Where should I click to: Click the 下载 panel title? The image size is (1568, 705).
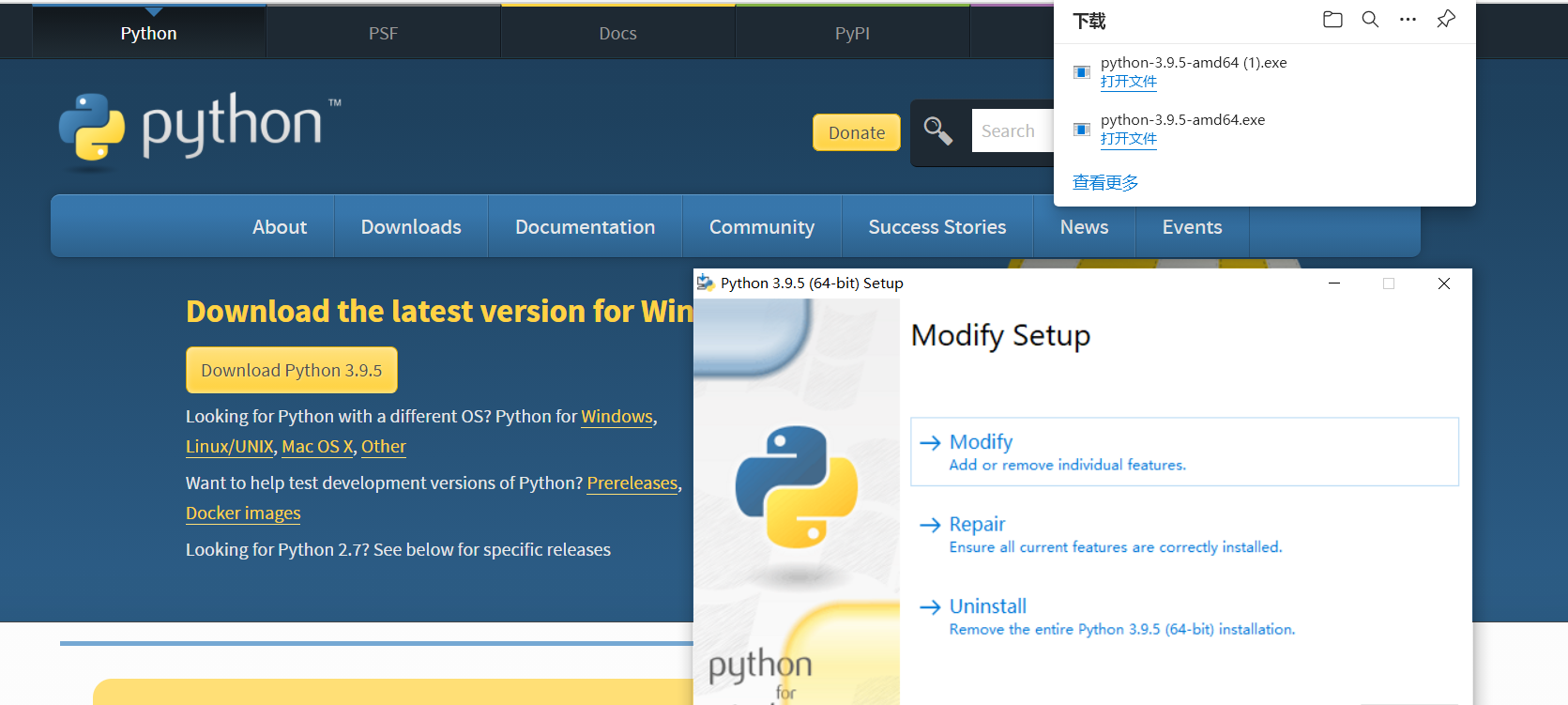pos(1089,21)
